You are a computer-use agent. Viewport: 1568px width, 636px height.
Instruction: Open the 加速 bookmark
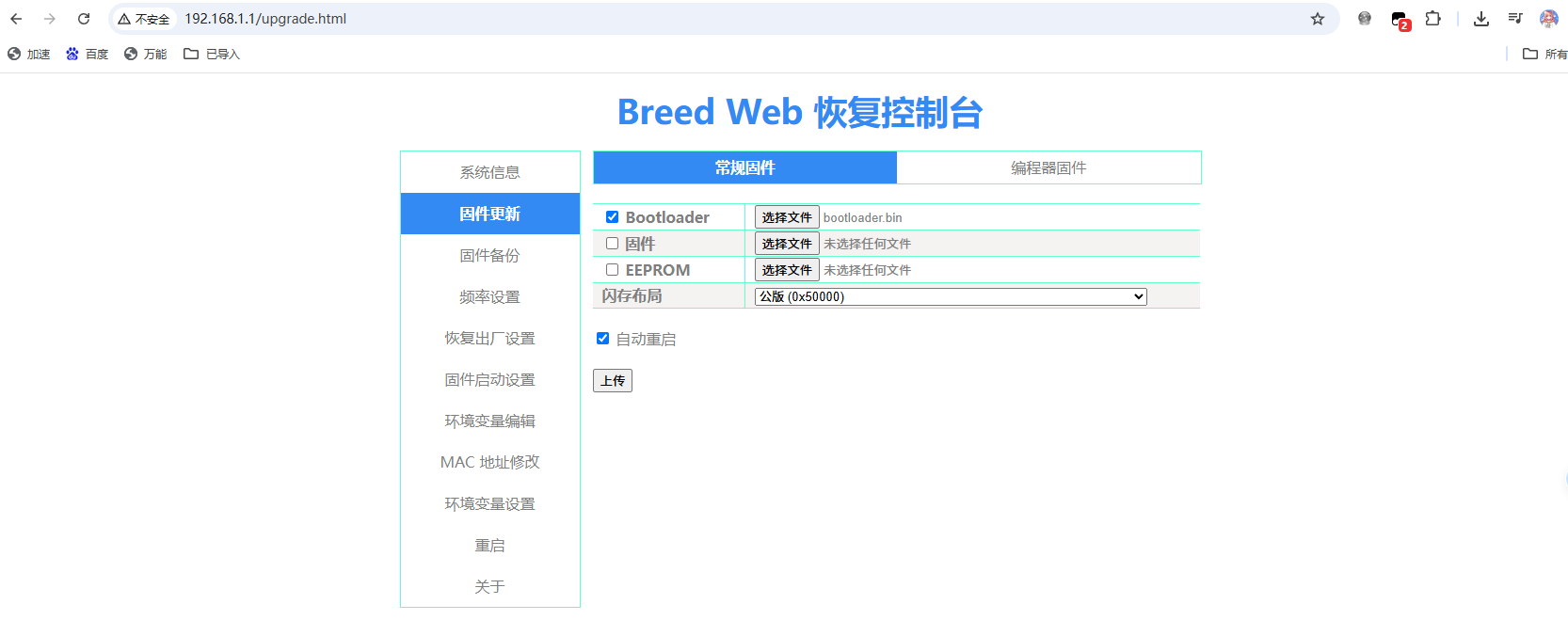coord(28,55)
